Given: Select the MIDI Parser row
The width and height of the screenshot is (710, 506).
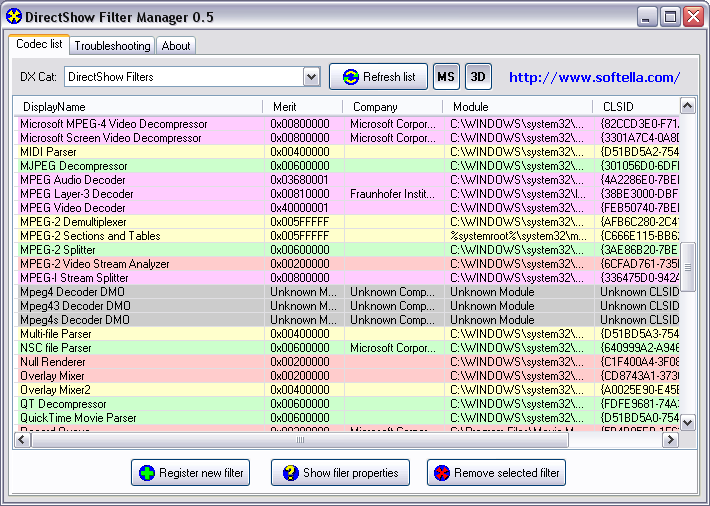Looking at the screenshot, I should (349, 152).
